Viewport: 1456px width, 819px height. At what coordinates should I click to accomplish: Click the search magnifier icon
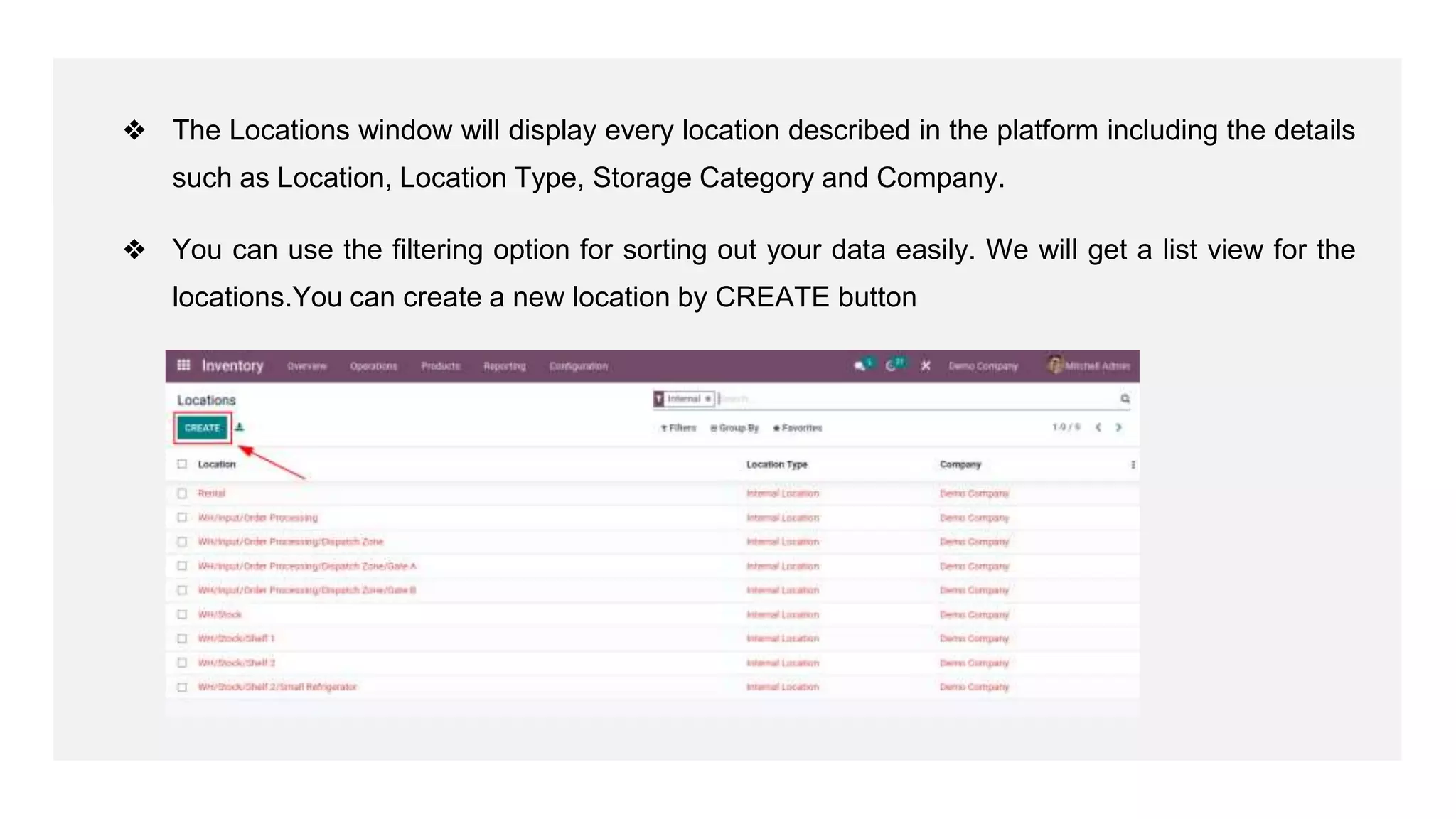coord(1125,399)
